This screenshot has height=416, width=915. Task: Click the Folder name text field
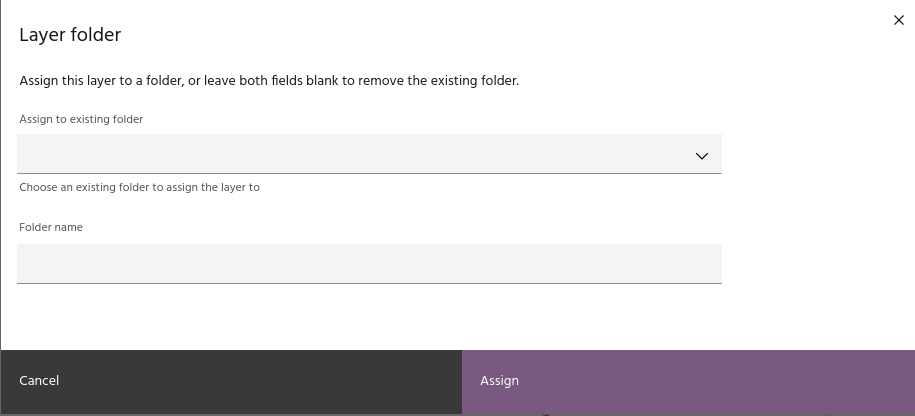pos(369,264)
